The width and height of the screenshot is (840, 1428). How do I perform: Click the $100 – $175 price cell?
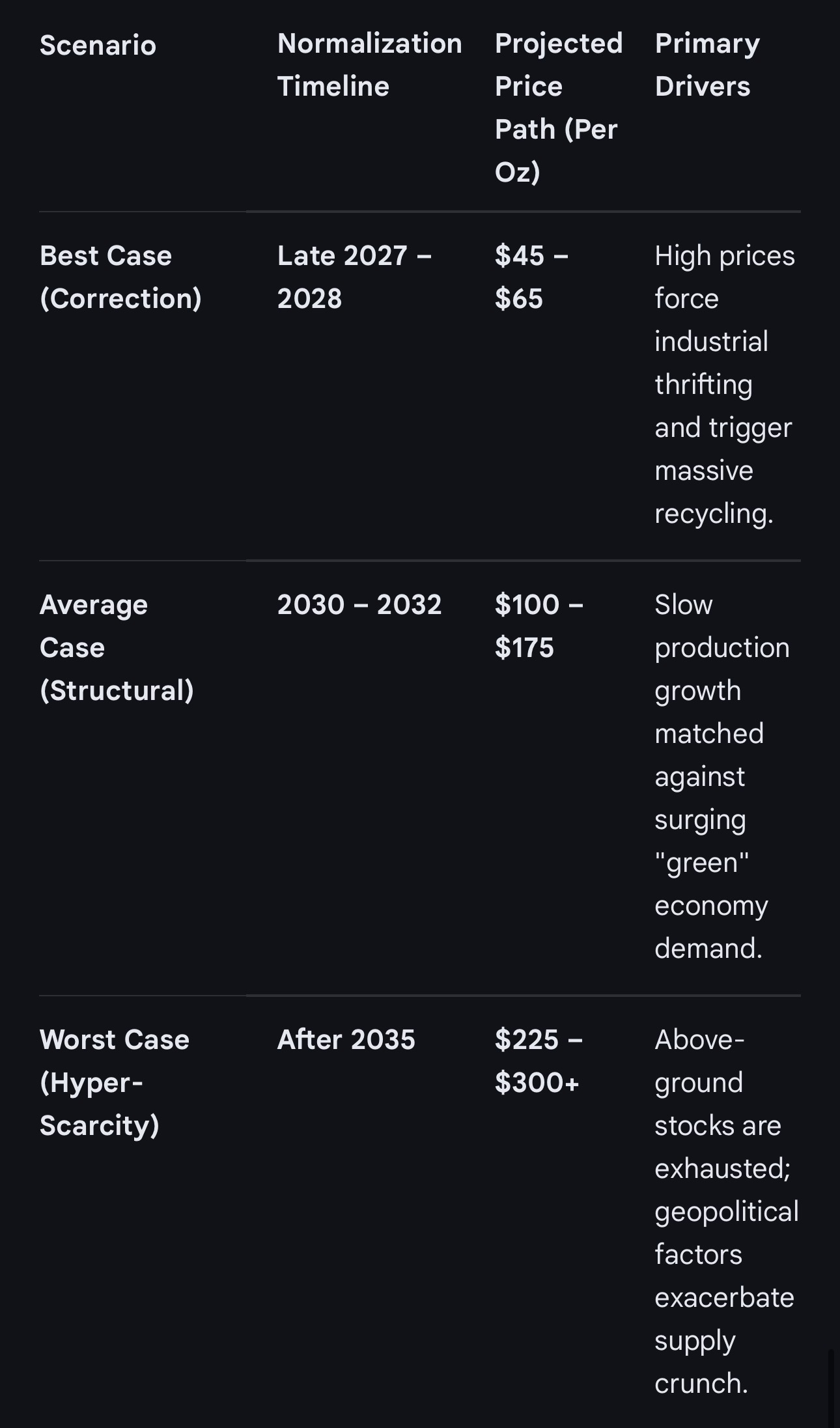[x=538, y=626]
